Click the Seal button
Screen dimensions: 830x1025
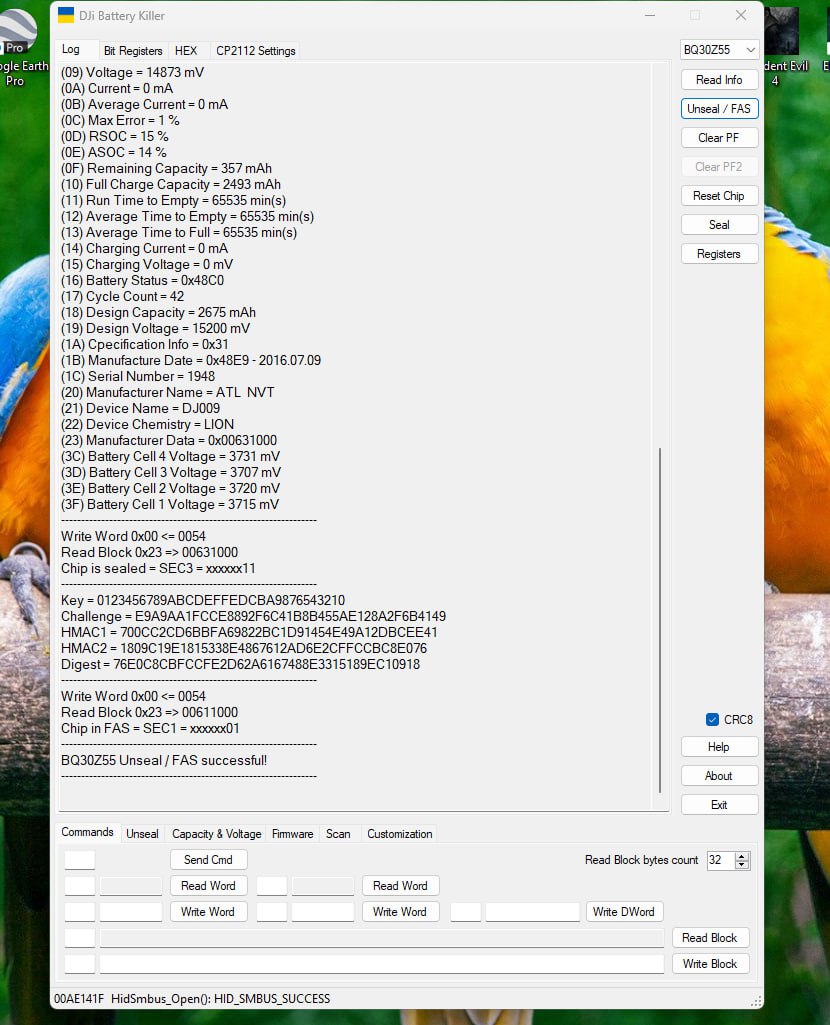coord(719,224)
